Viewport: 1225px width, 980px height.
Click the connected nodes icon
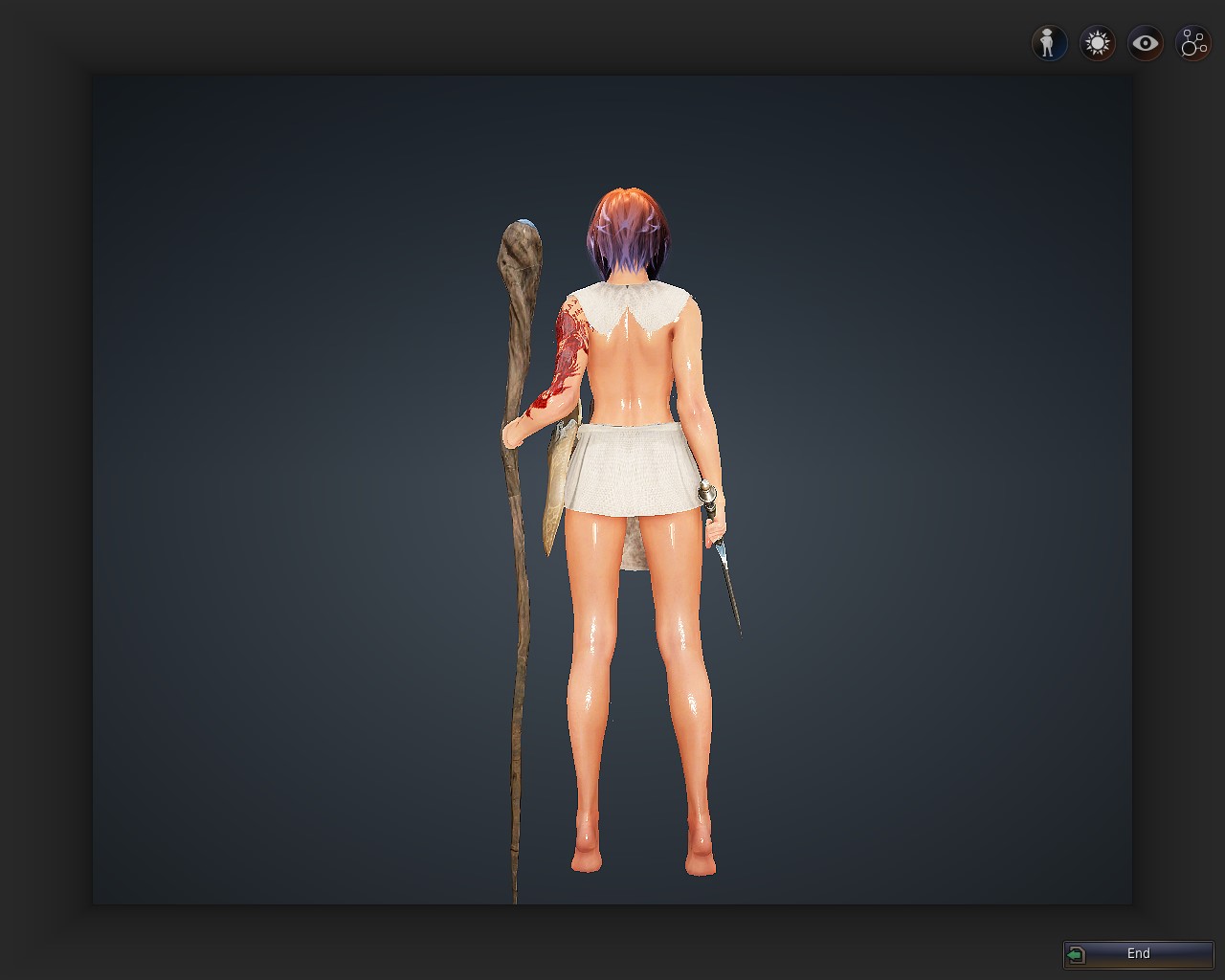coord(1192,43)
